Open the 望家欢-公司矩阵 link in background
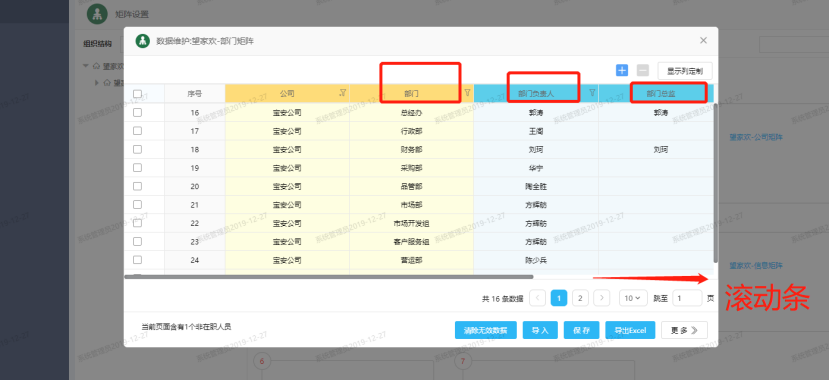The width and height of the screenshot is (830, 381). pyautogui.click(x=756, y=137)
